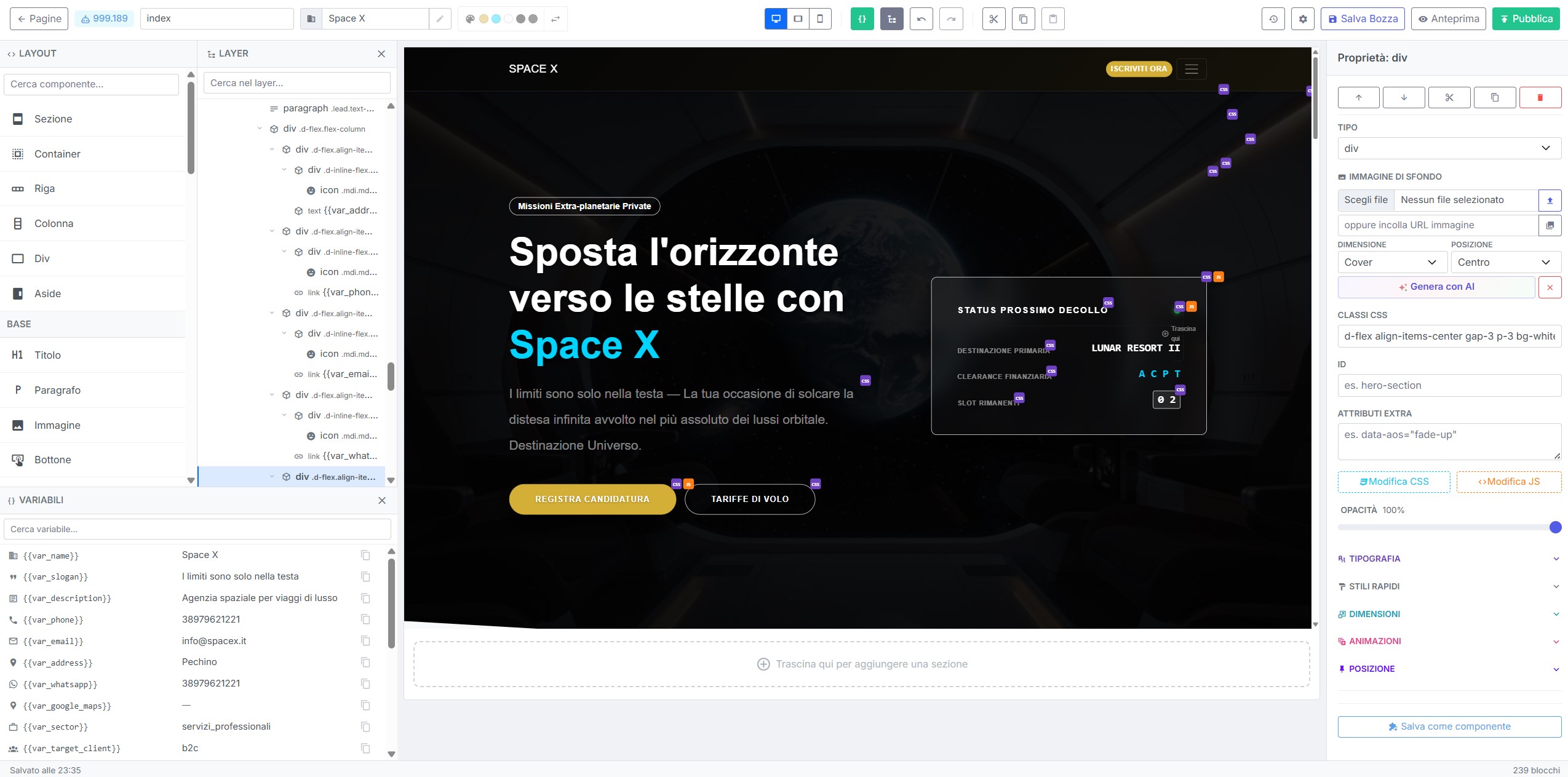This screenshot has height=777, width=1568.
Task: Copy the var_phone variable value
Action: (365, 620)
